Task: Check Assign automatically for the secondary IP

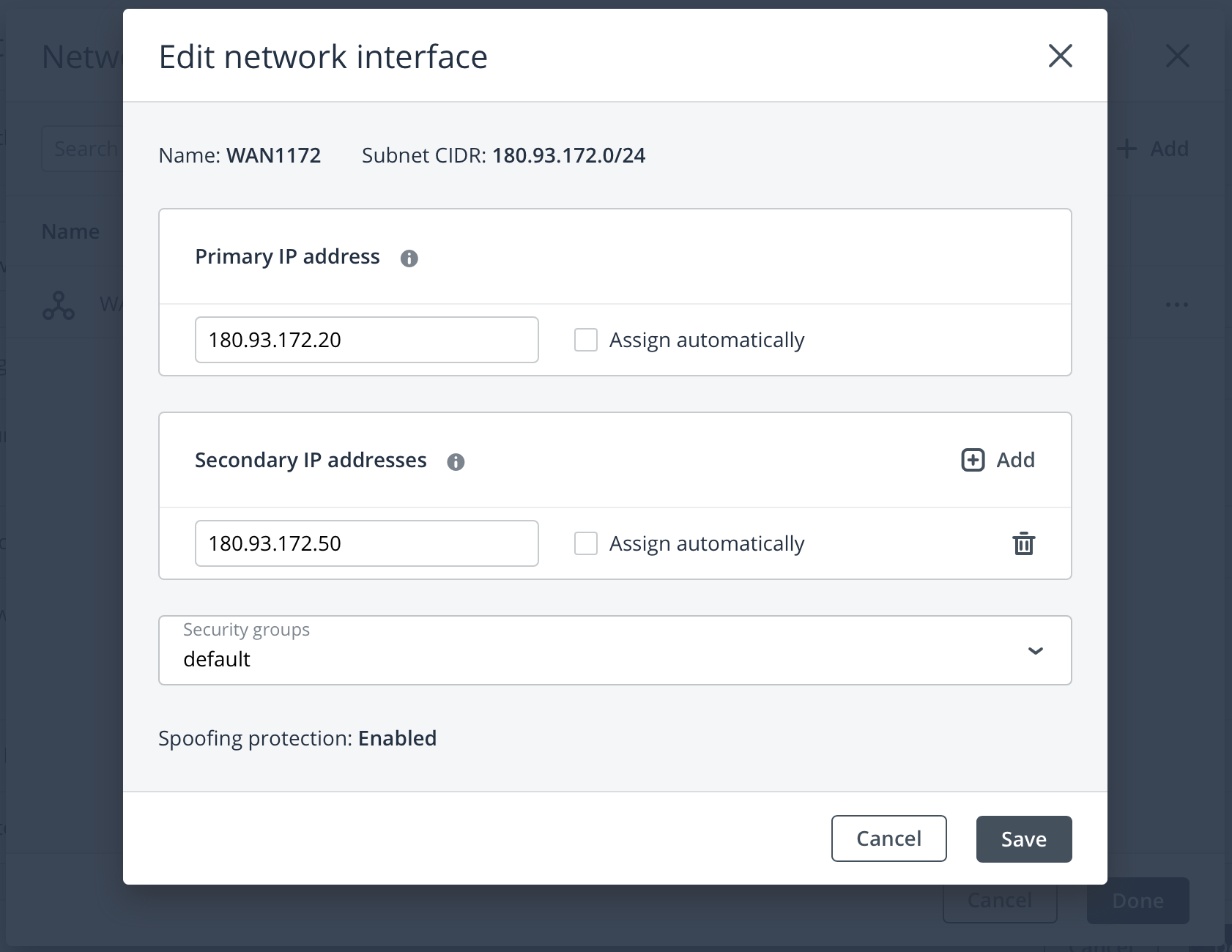Action: 585,543
